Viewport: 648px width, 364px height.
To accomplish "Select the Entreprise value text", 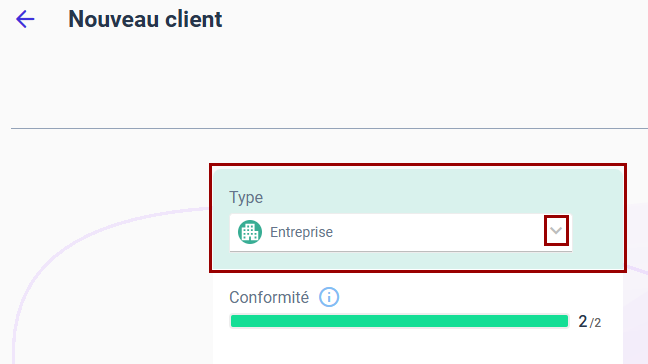I will click(301, 232).
